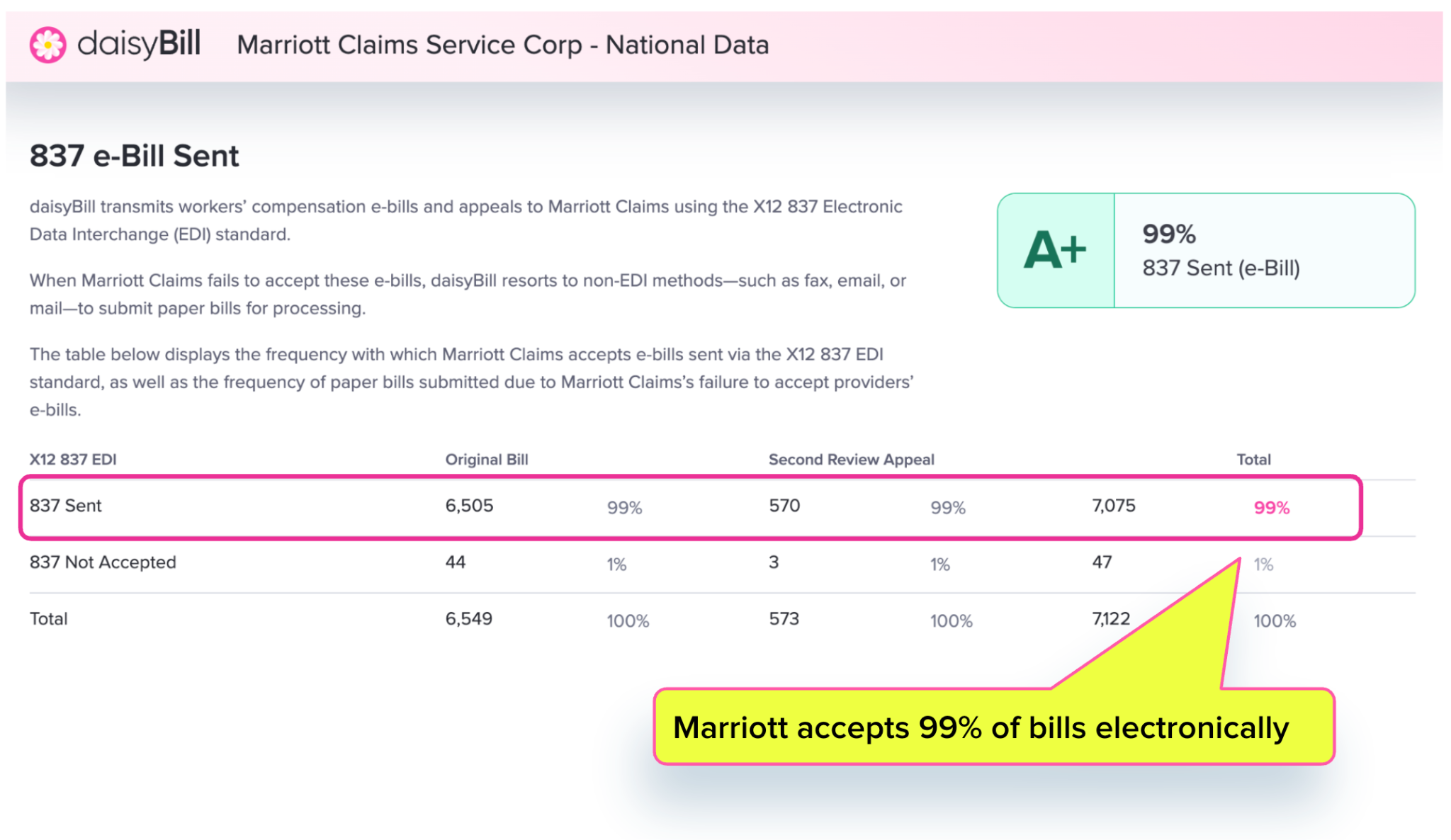Click the 573 appeal total value
Screen dimensions: 1451x840
click(x=784, y=619)
